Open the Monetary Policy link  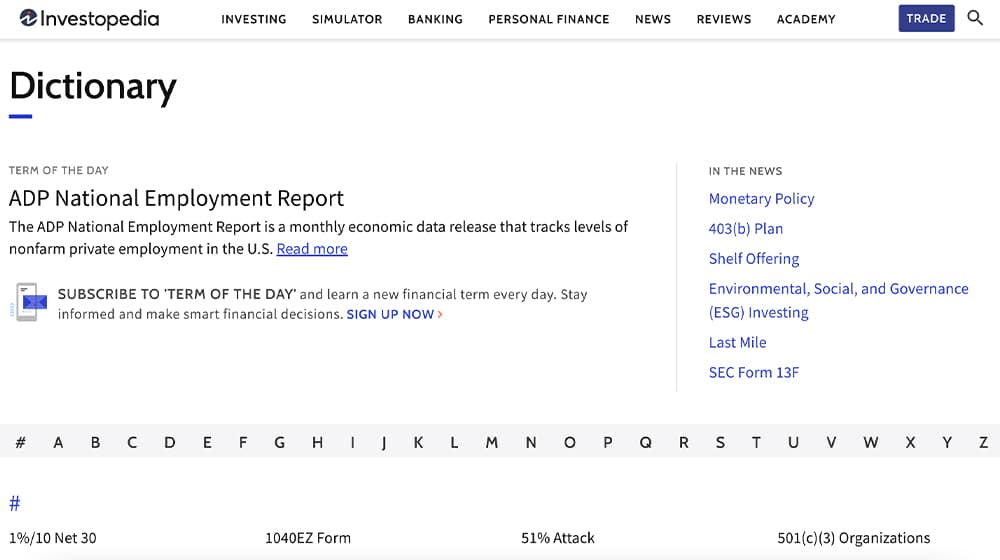(761, 199)
